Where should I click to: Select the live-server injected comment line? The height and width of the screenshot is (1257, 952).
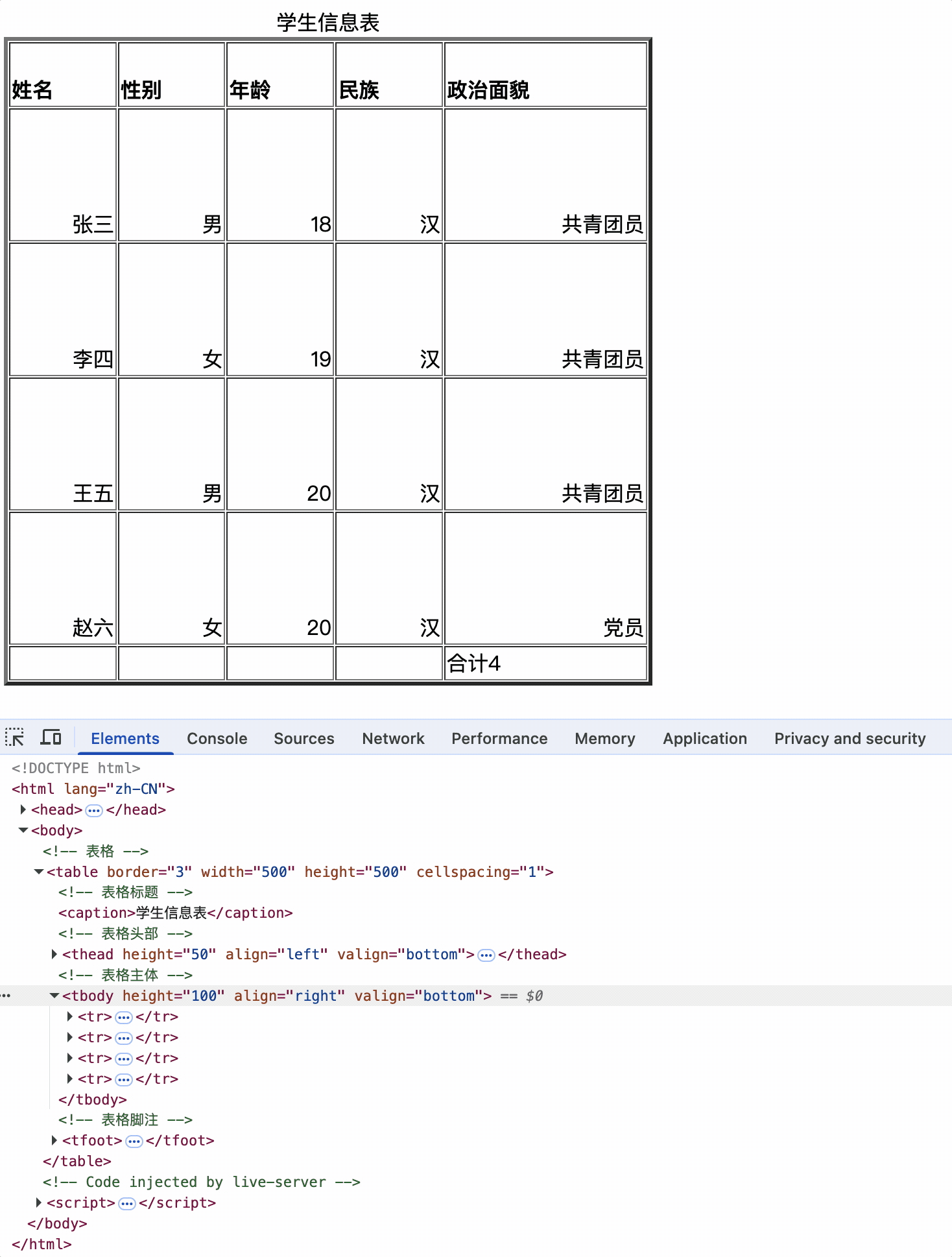[201, 1182]
